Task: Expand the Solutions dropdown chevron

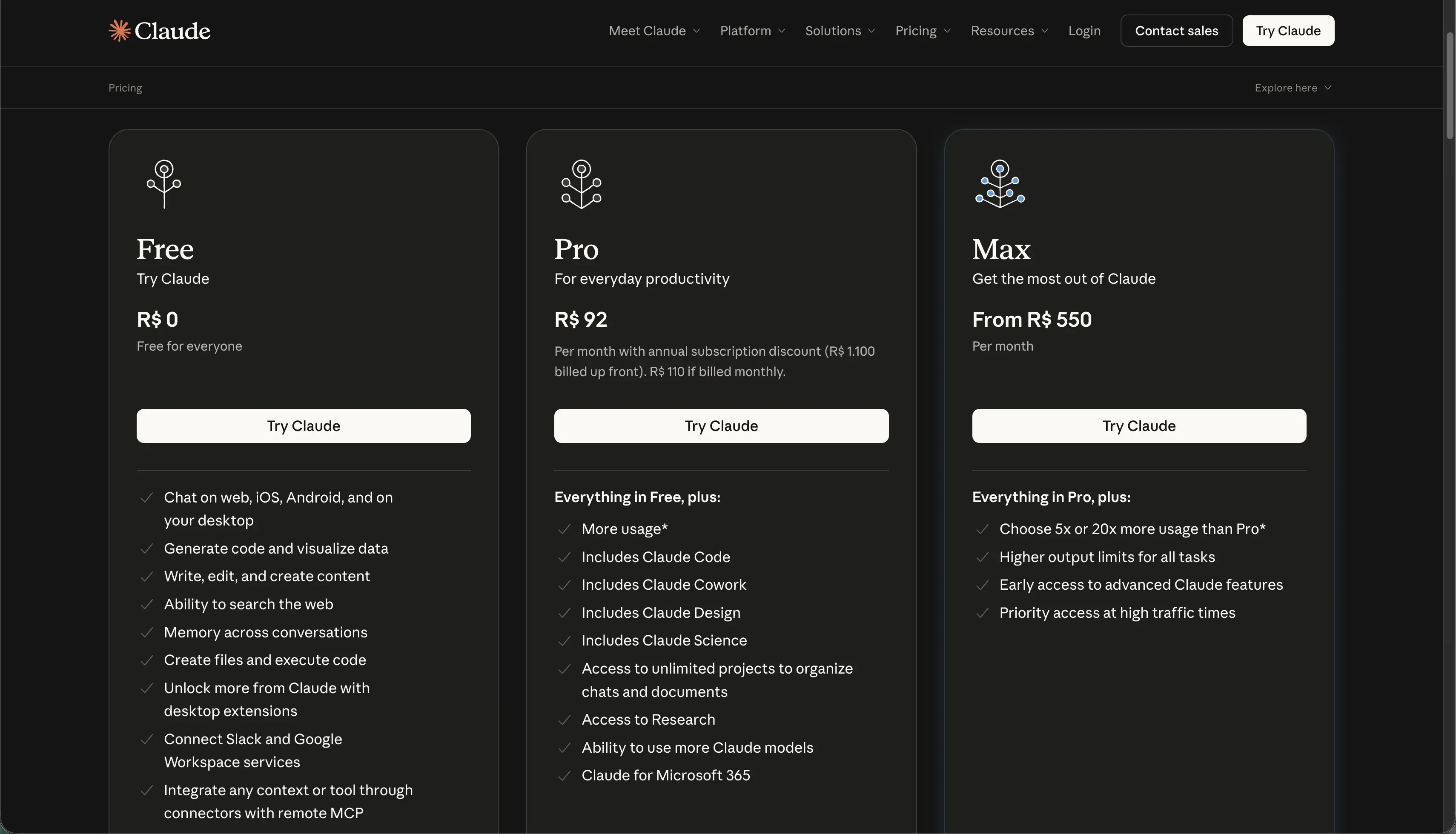Action: (871, 31)
